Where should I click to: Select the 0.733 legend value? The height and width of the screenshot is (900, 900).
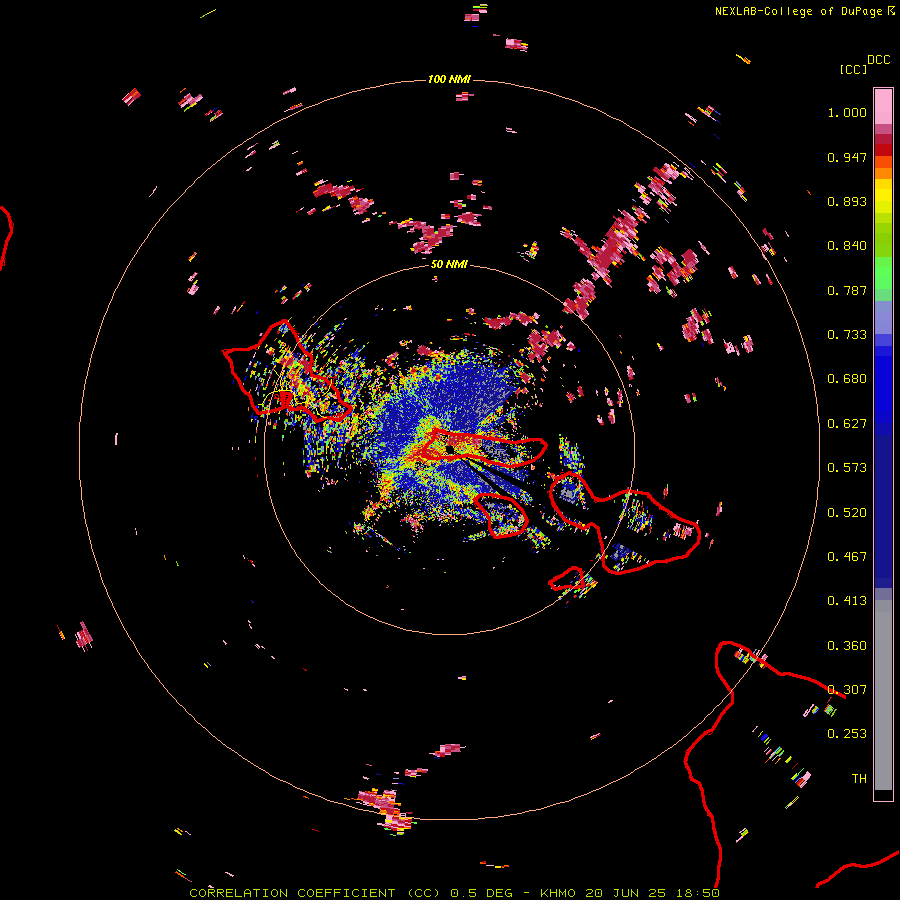pyautogui.click(x=847, y=335)
